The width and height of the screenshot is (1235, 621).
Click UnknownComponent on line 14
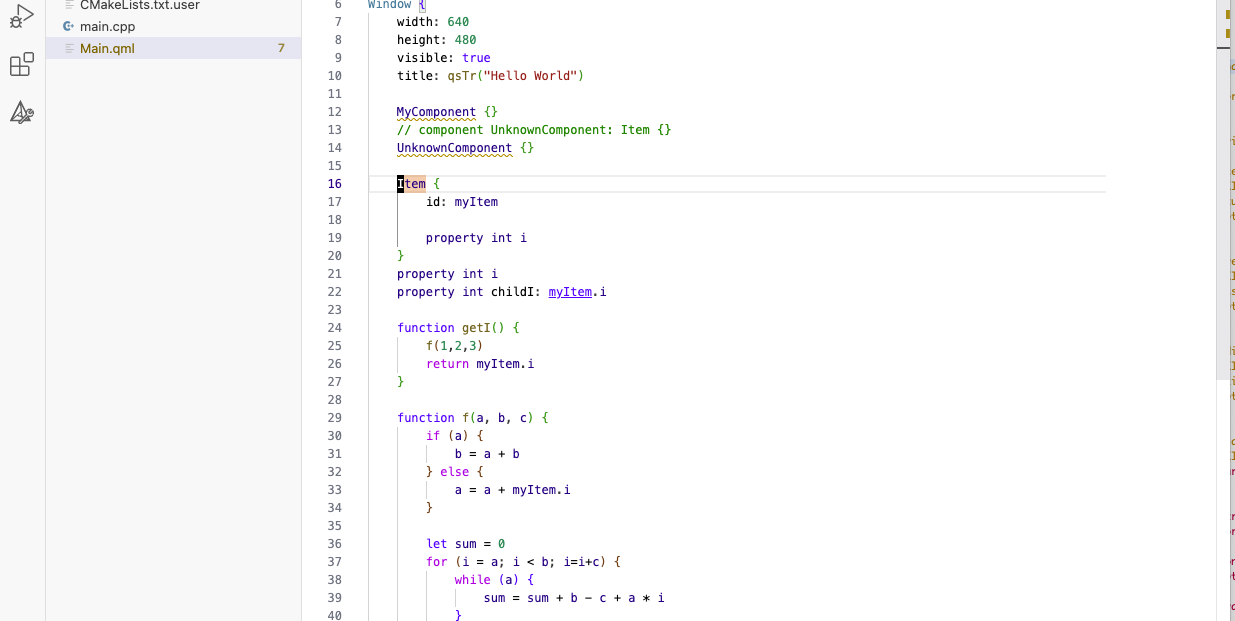454,148
